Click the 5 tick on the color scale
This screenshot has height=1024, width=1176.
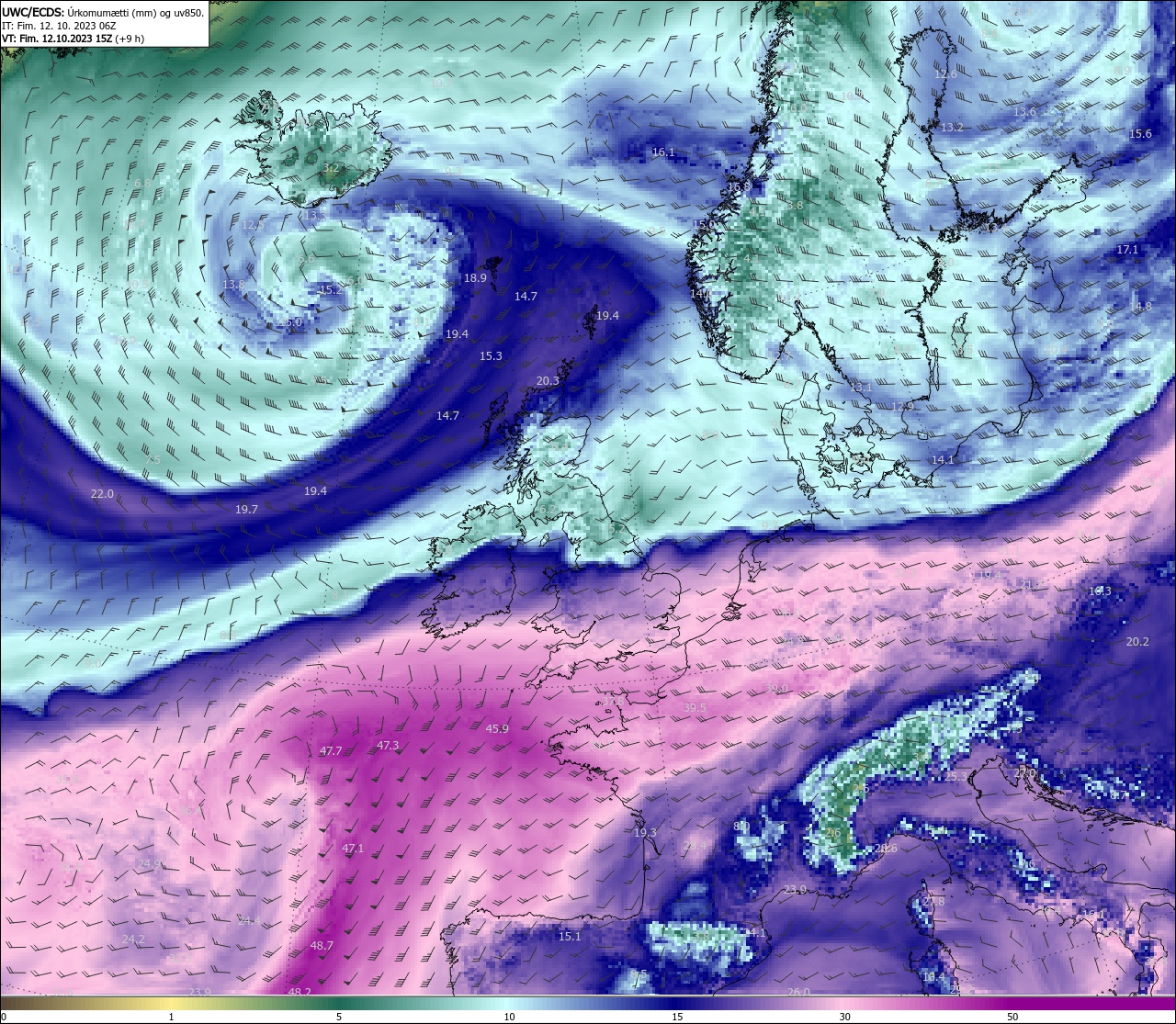tap(339, 1017)
